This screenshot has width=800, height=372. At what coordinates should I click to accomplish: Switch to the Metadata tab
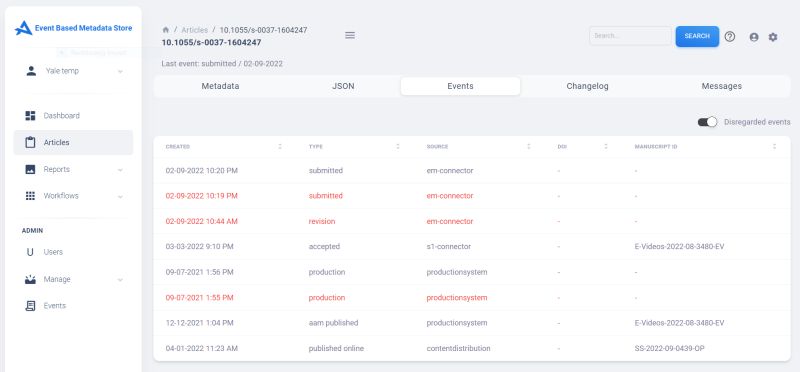[x=220, y=86]
